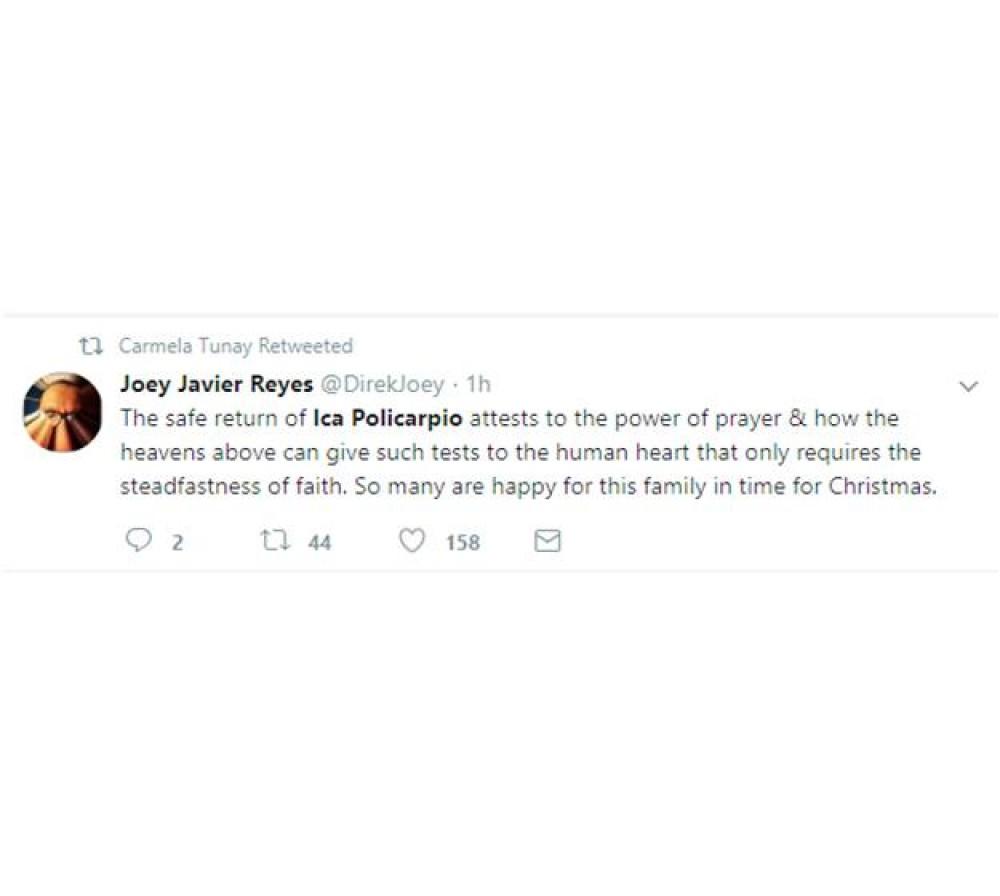The image size is (1000, 896).
Task: Open the tweet options chevron dropdown
Action: click(968, 386)
